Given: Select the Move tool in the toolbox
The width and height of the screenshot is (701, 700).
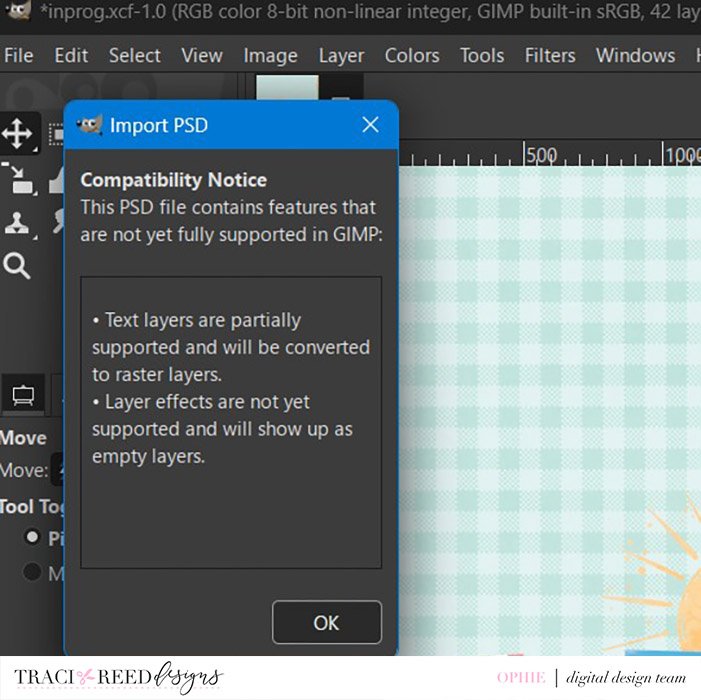Looking at the screenshot, I should point(18,133).
